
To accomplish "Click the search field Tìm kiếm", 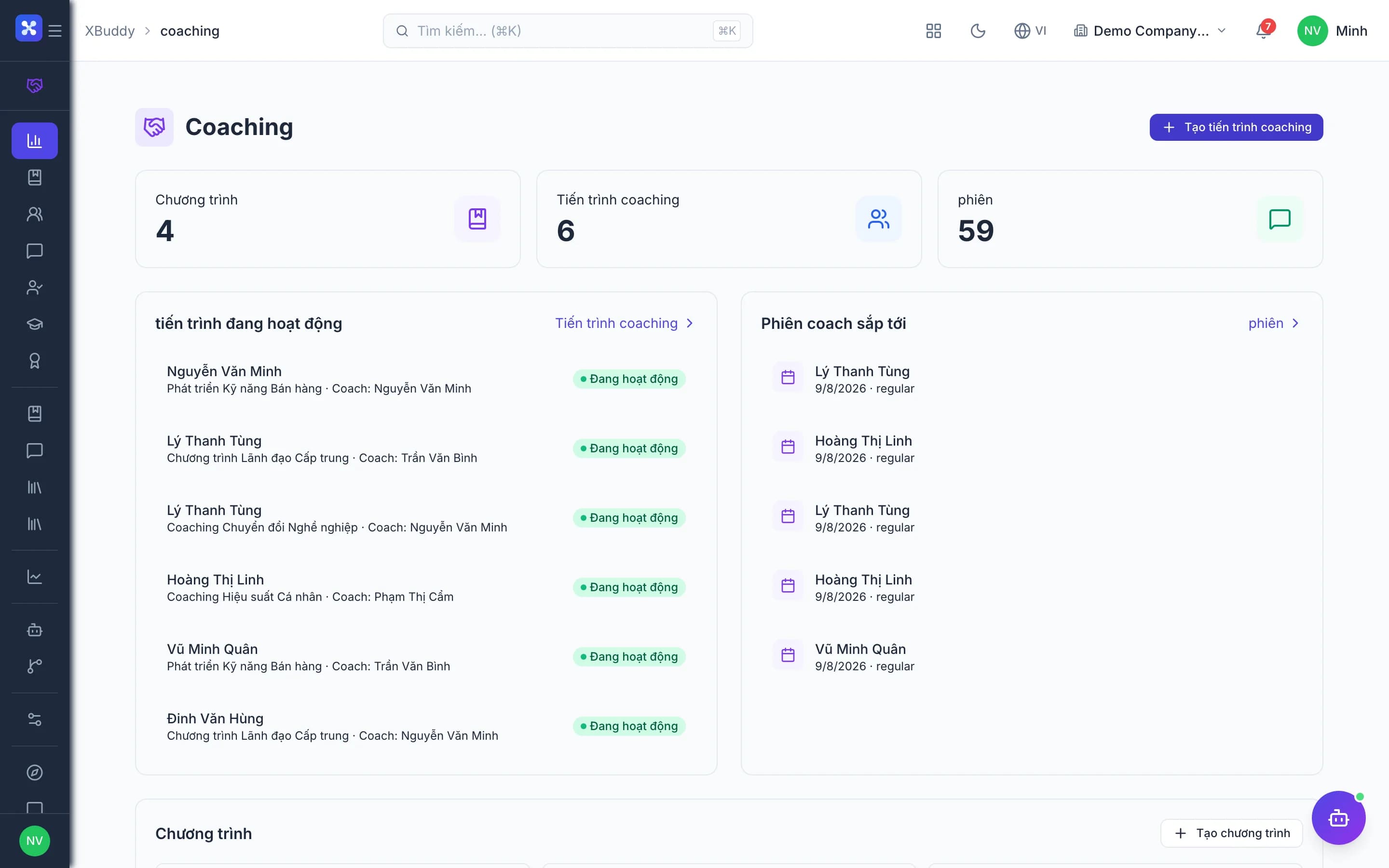I will coord(568,31).
